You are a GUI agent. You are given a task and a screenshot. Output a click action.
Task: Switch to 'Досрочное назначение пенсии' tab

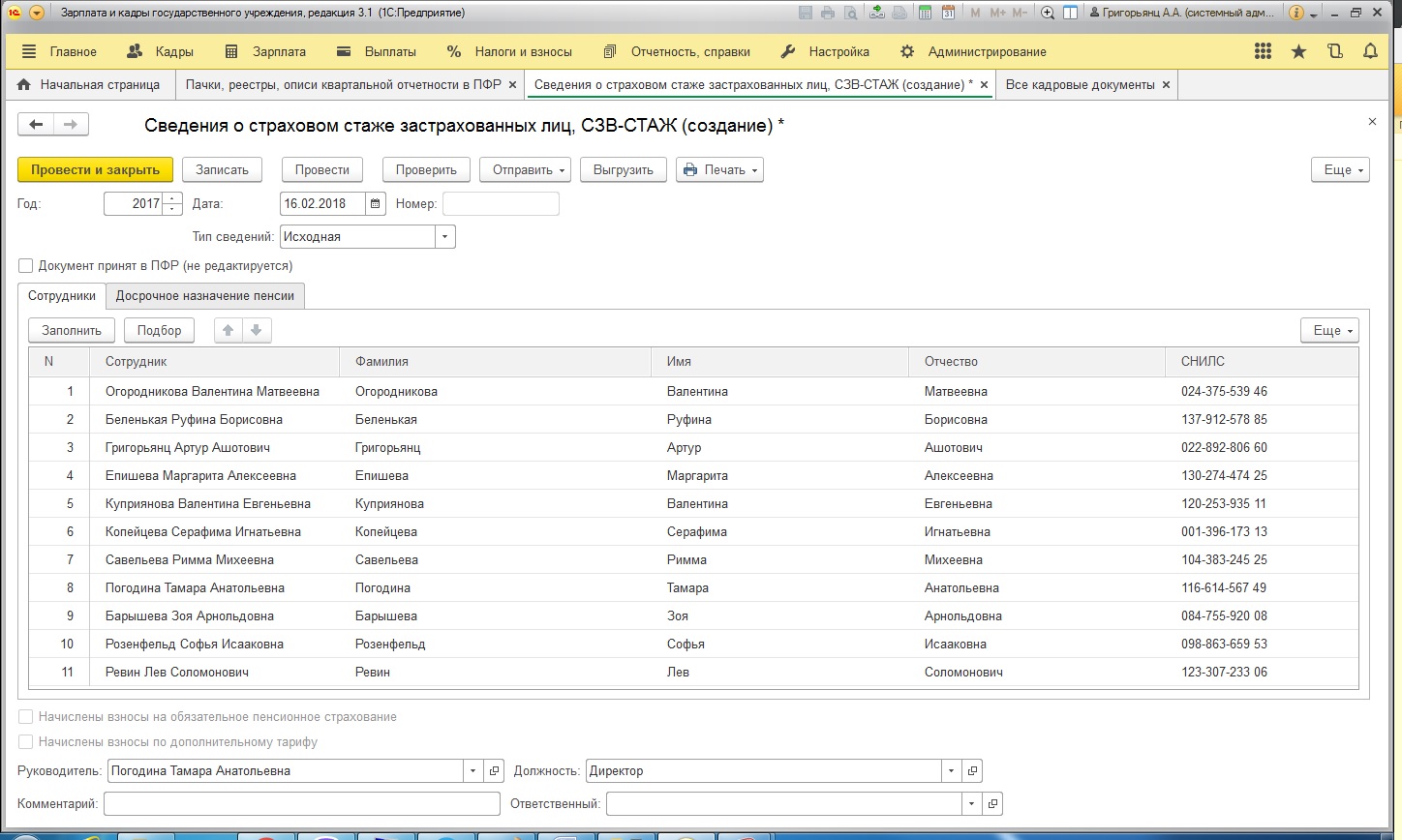(x=205, y=296)
